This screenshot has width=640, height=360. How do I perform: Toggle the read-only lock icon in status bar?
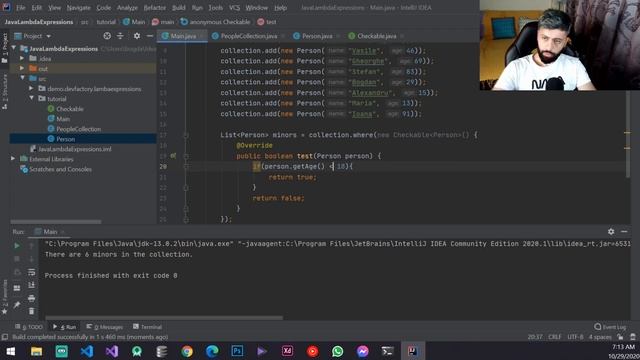click(620, 337)
